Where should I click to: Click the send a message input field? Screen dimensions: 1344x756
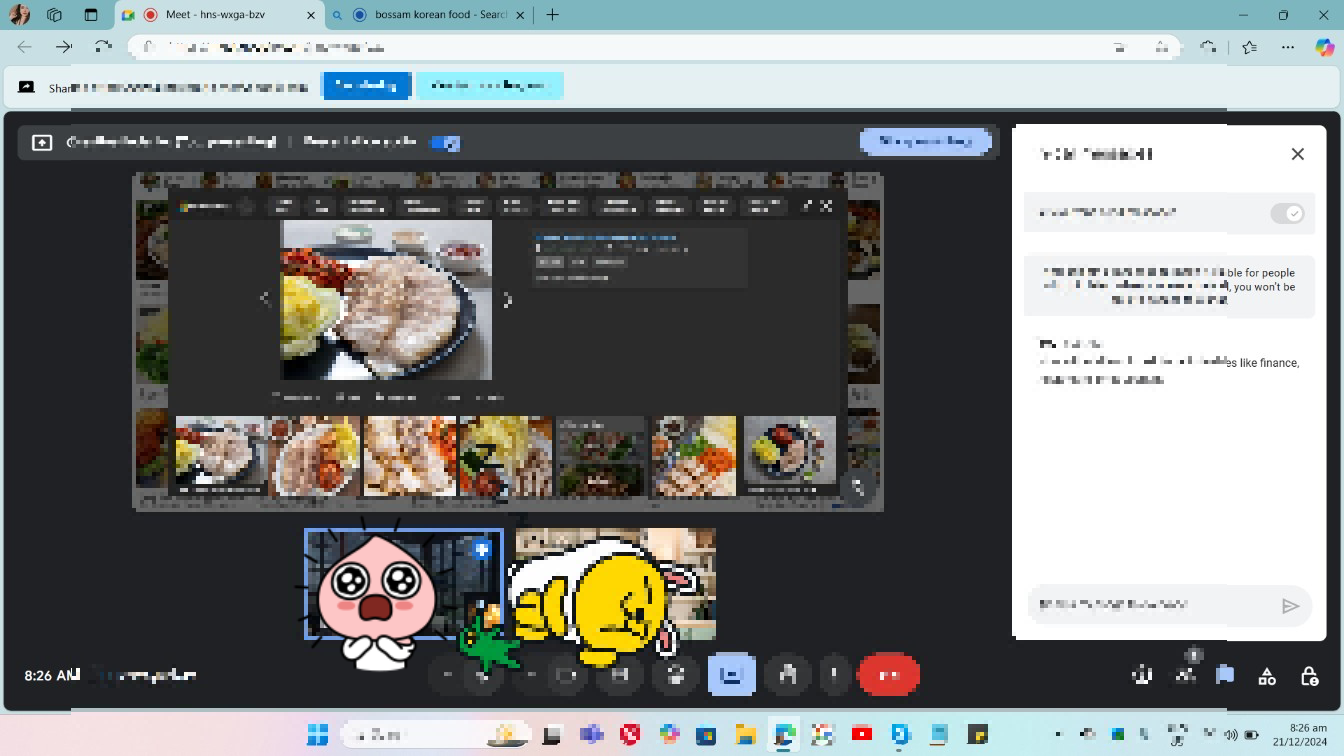[1150, 605]
